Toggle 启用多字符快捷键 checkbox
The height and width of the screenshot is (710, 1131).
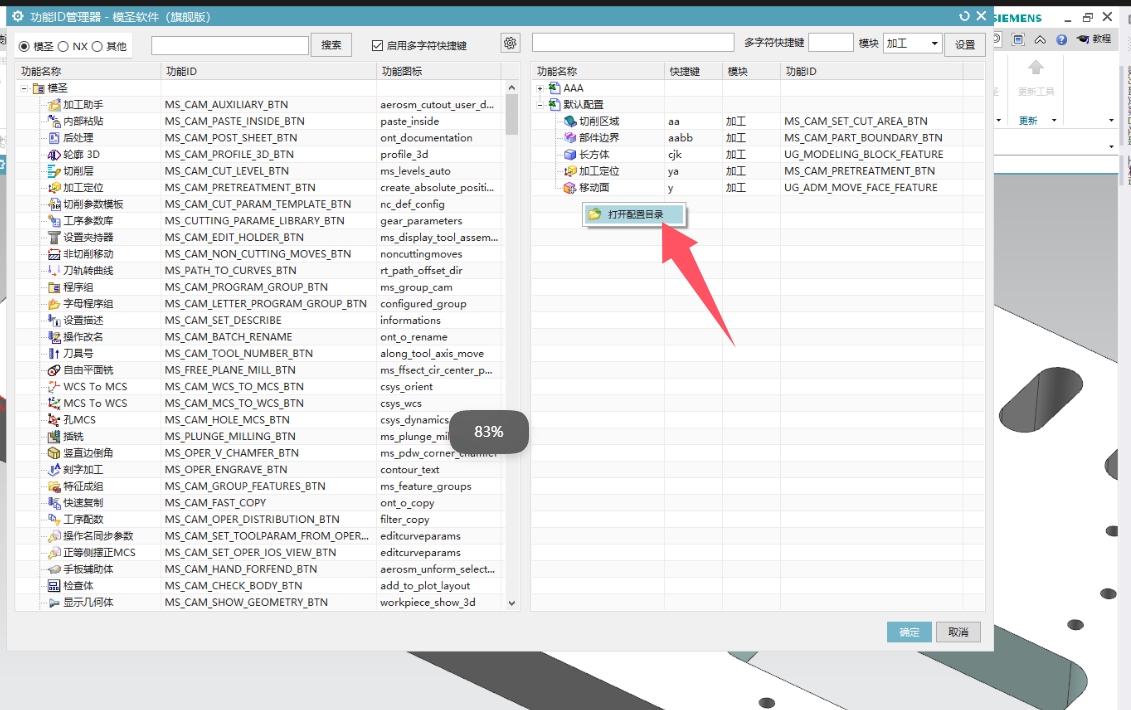[377, 45]
